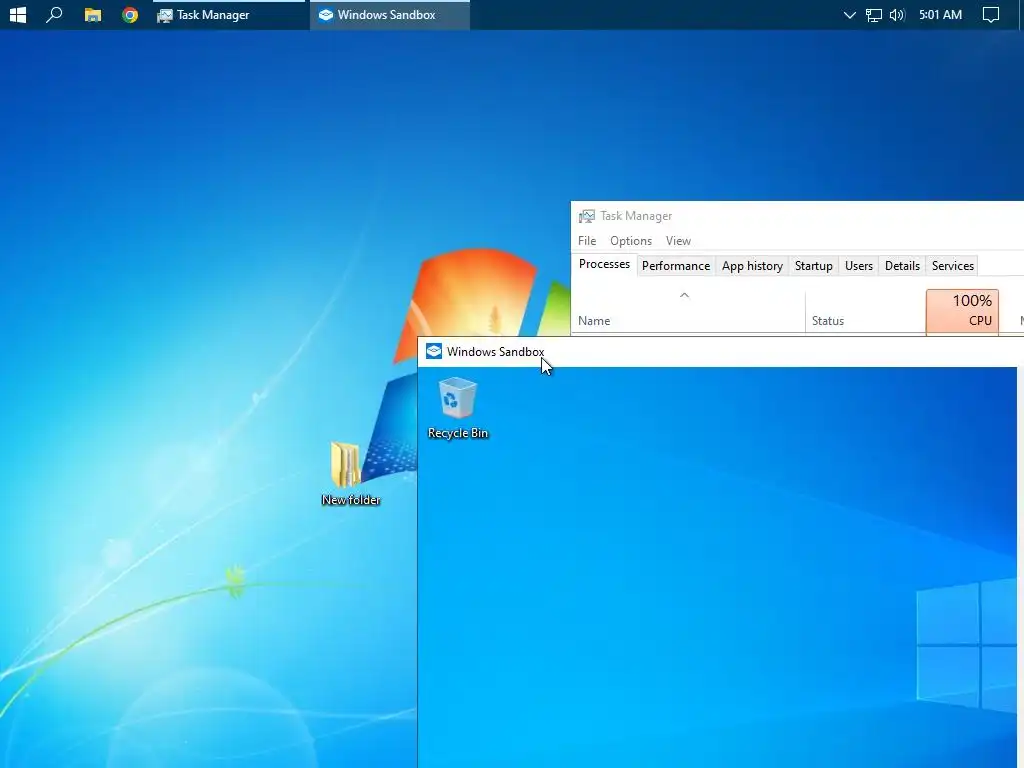This screenshot has height=768, width=1024.
Task: Click the 5:01 AM clock
Action: [x=940, y=14]
